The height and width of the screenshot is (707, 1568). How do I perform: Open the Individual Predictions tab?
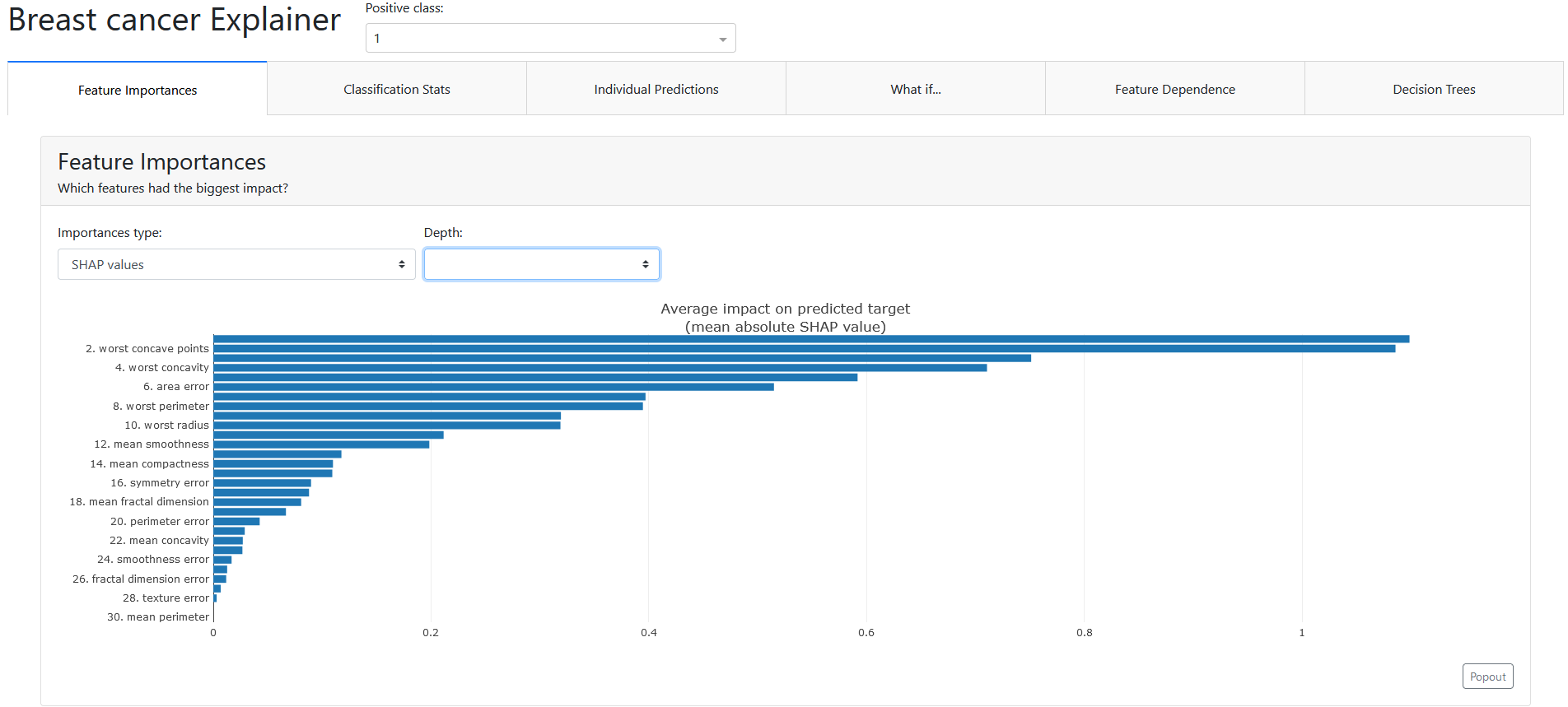click(x=656, y=89)
